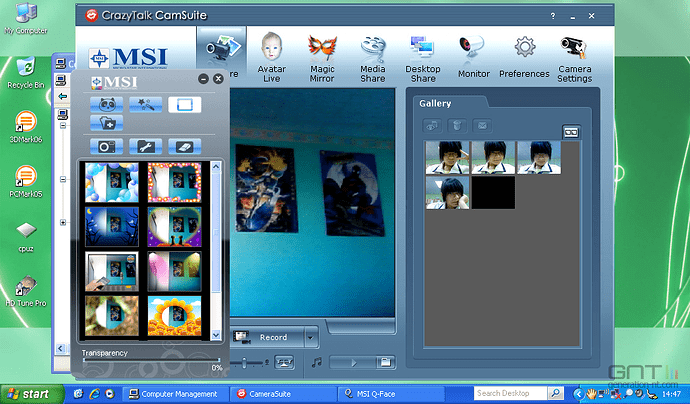Image resolution: width=690 pixels, height=404 pixels.
Task: Expand the Record mode dropdown arrow
Action: click(x=311, y=337)
